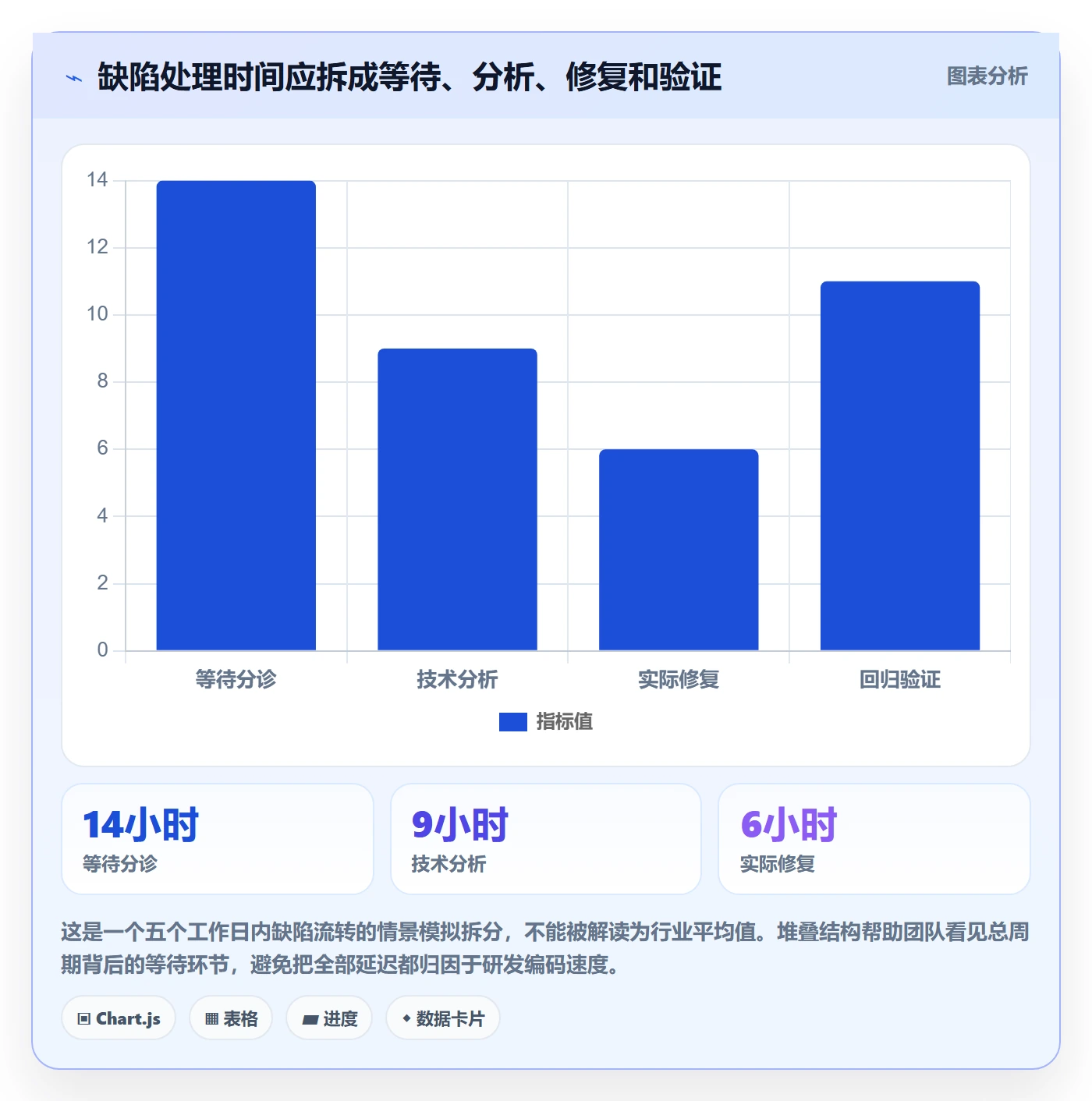The height and width of the screenshot is (1101, 1092).
Task: Click the 等待分诊 x-axis label
Action: click(236, 680)
